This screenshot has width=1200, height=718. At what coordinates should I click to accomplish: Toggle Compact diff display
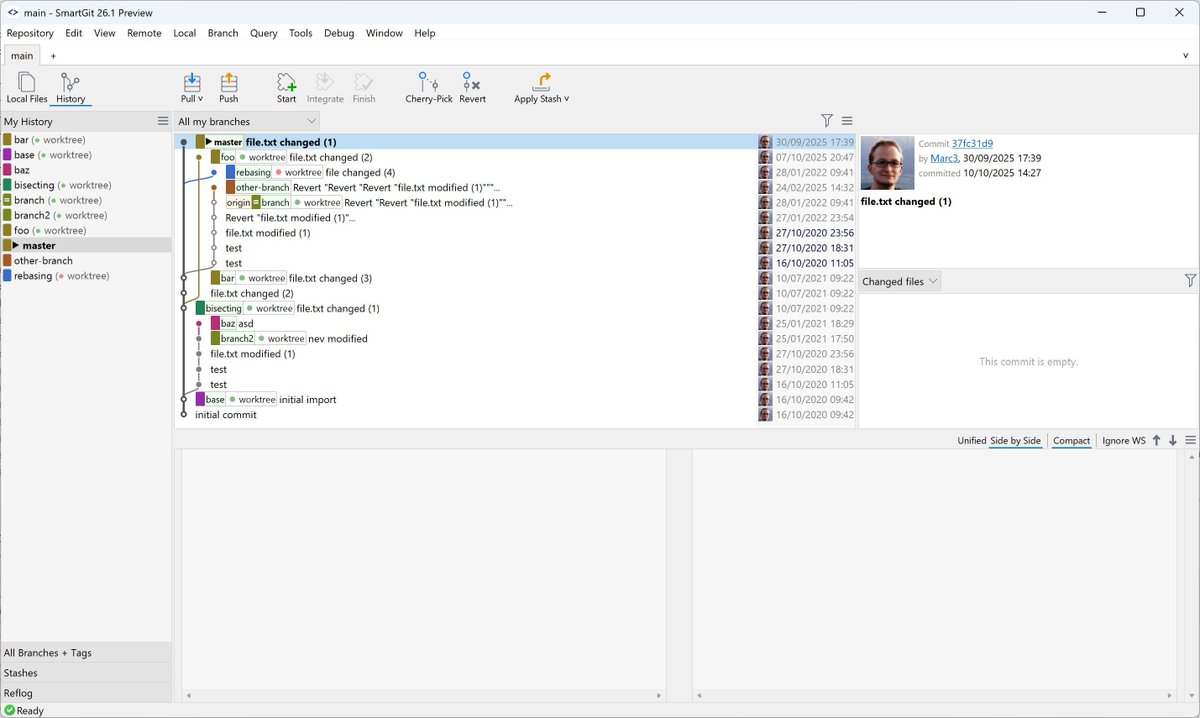tap(1072, 440)
